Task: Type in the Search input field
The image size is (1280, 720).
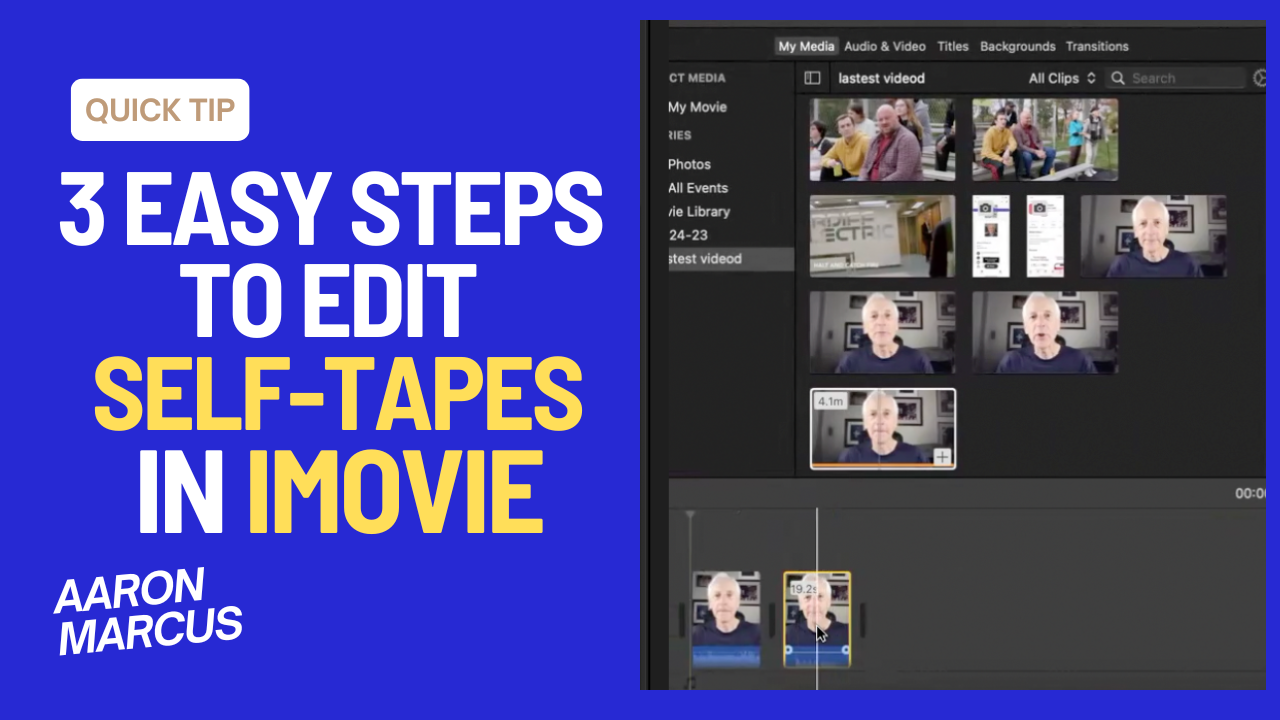Action: click(x=1180, y=78)
